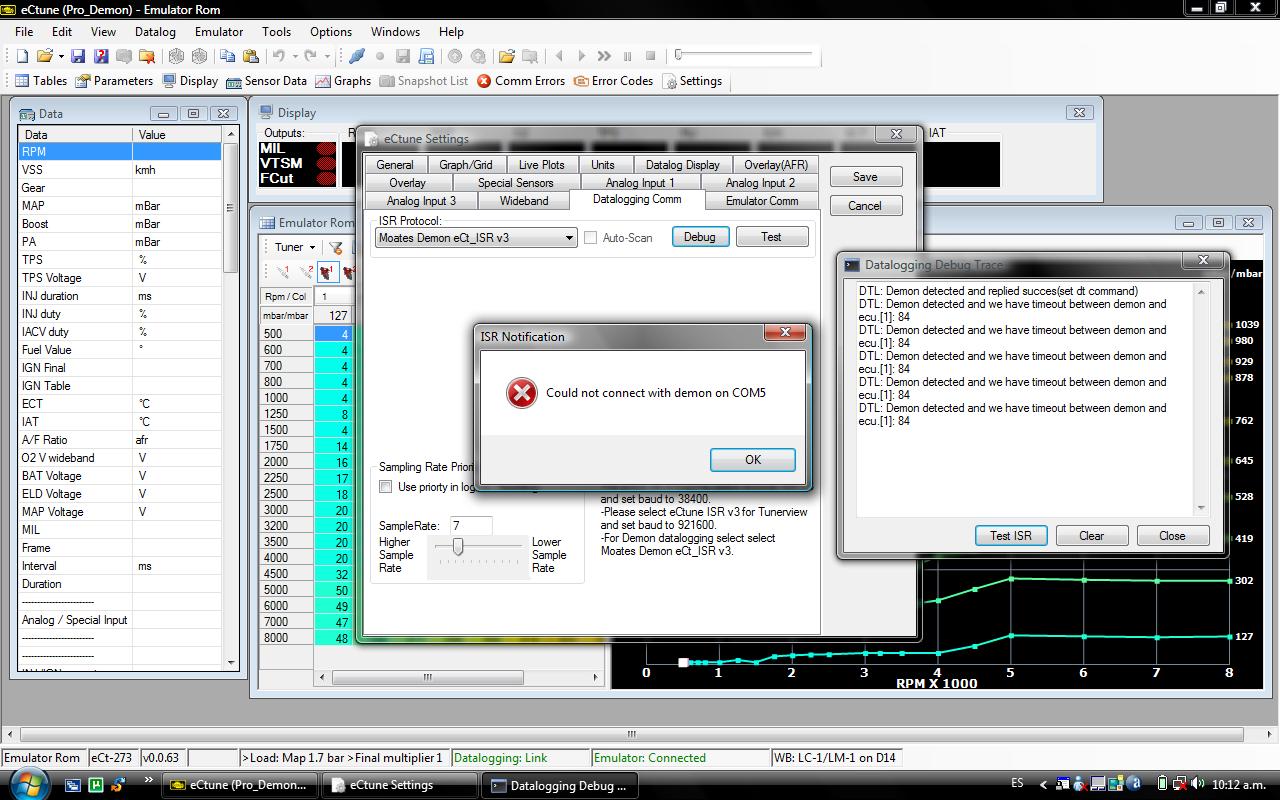Click Test ISR in Debug Trace window

tap(1011, 536)
